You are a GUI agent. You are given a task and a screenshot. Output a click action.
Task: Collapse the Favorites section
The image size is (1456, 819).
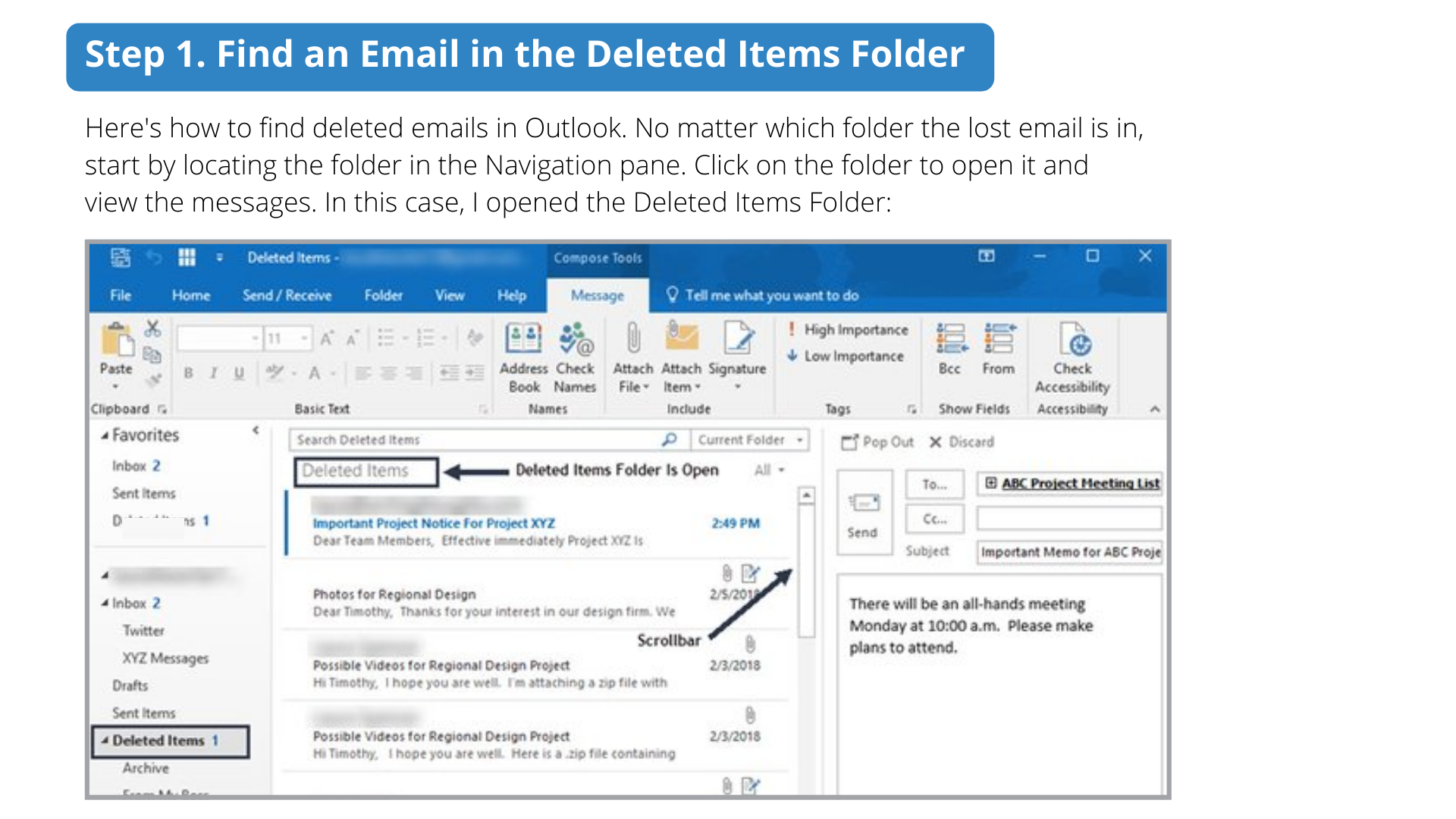click(105, 436)
